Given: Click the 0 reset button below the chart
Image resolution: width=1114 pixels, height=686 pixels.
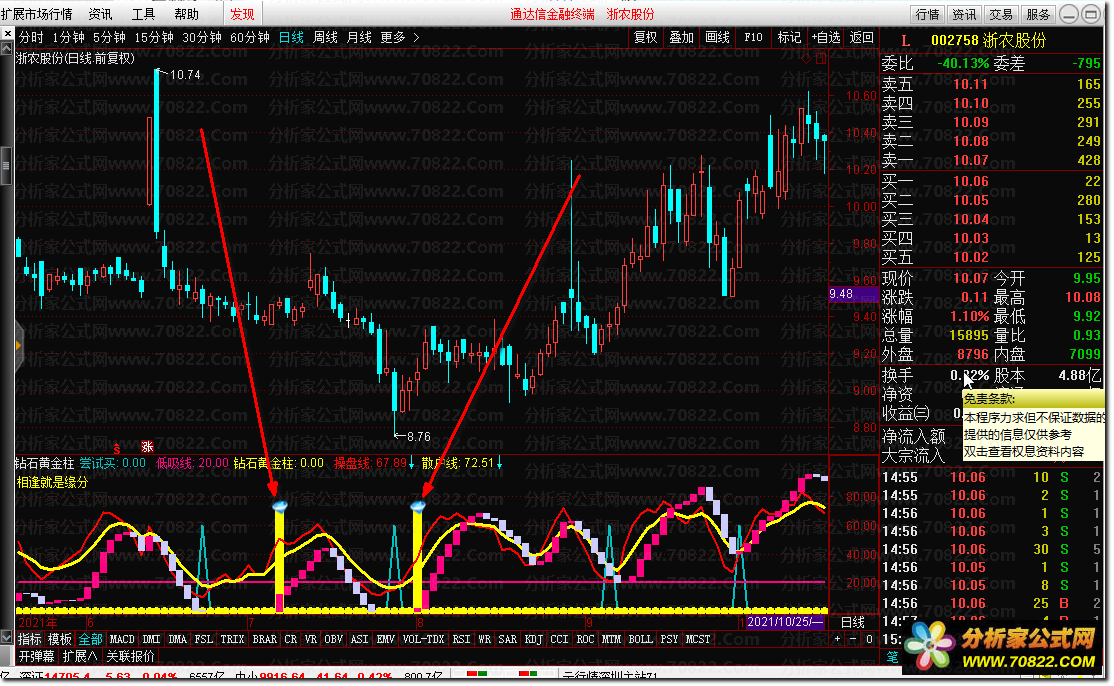Looking at the screenshot, I should [869, 639].
